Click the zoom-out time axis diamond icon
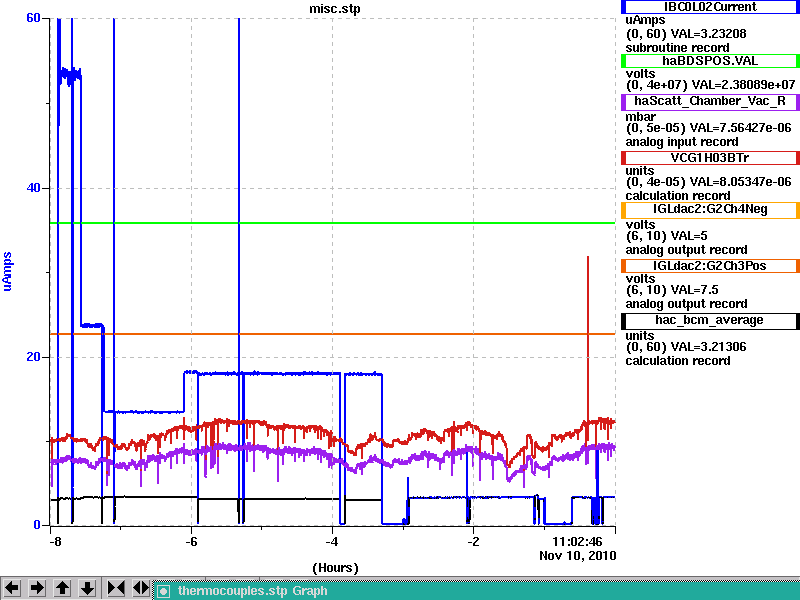The image size is (800, 600). (140, 588)
